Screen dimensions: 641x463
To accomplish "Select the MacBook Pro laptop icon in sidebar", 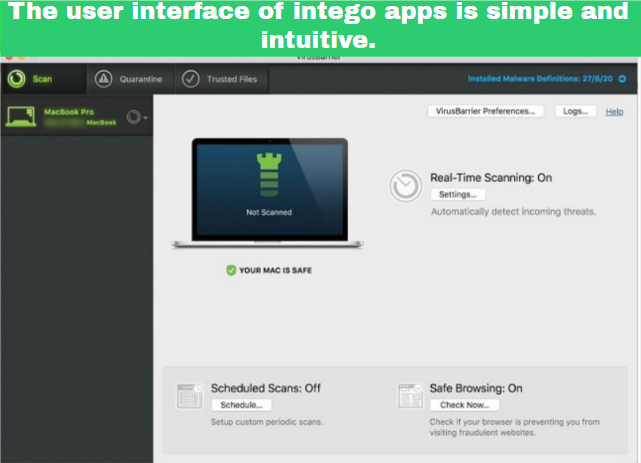I will click(x=21, y=117).
